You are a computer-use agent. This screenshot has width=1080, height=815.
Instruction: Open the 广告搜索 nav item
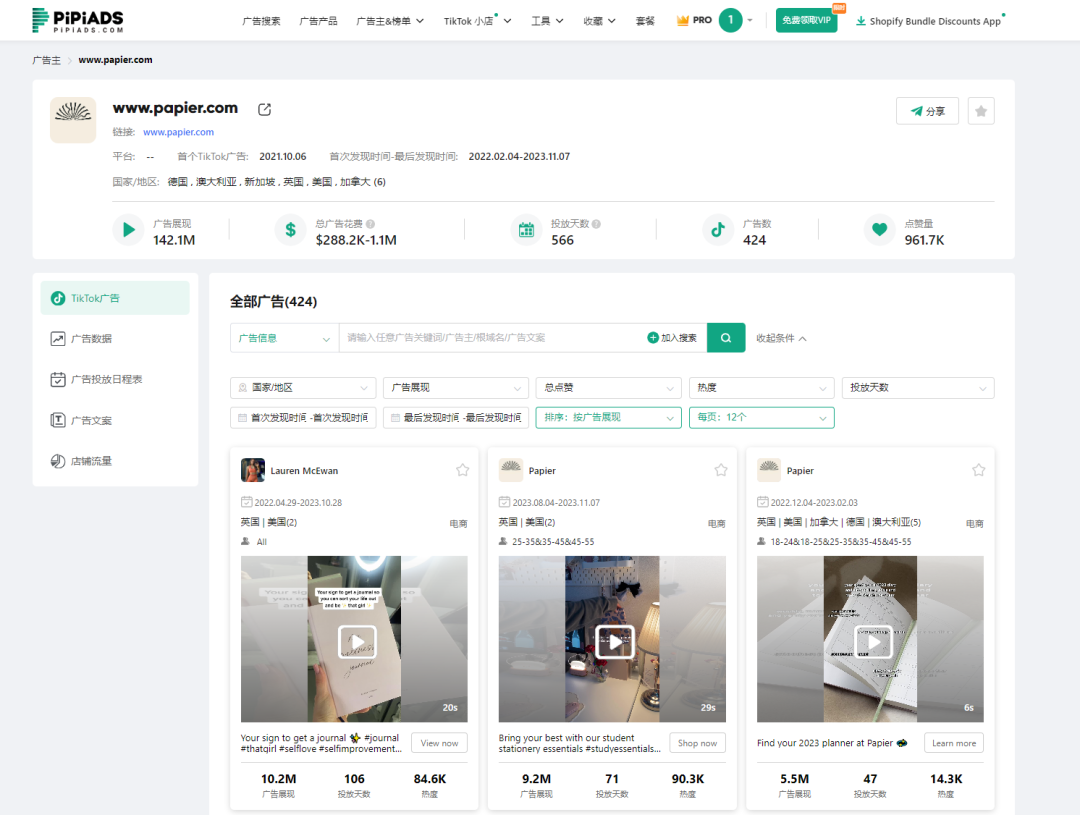tap(261, 21)
